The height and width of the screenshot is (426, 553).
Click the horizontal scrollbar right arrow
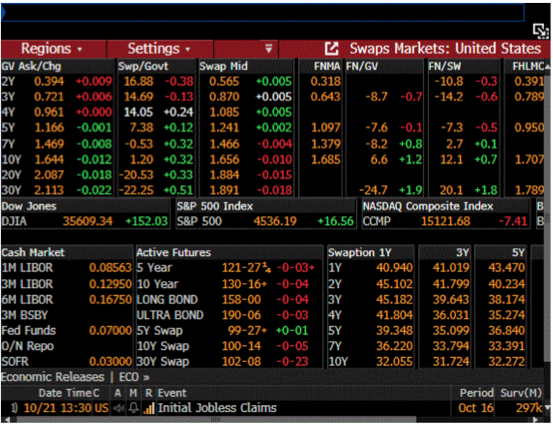536,420
